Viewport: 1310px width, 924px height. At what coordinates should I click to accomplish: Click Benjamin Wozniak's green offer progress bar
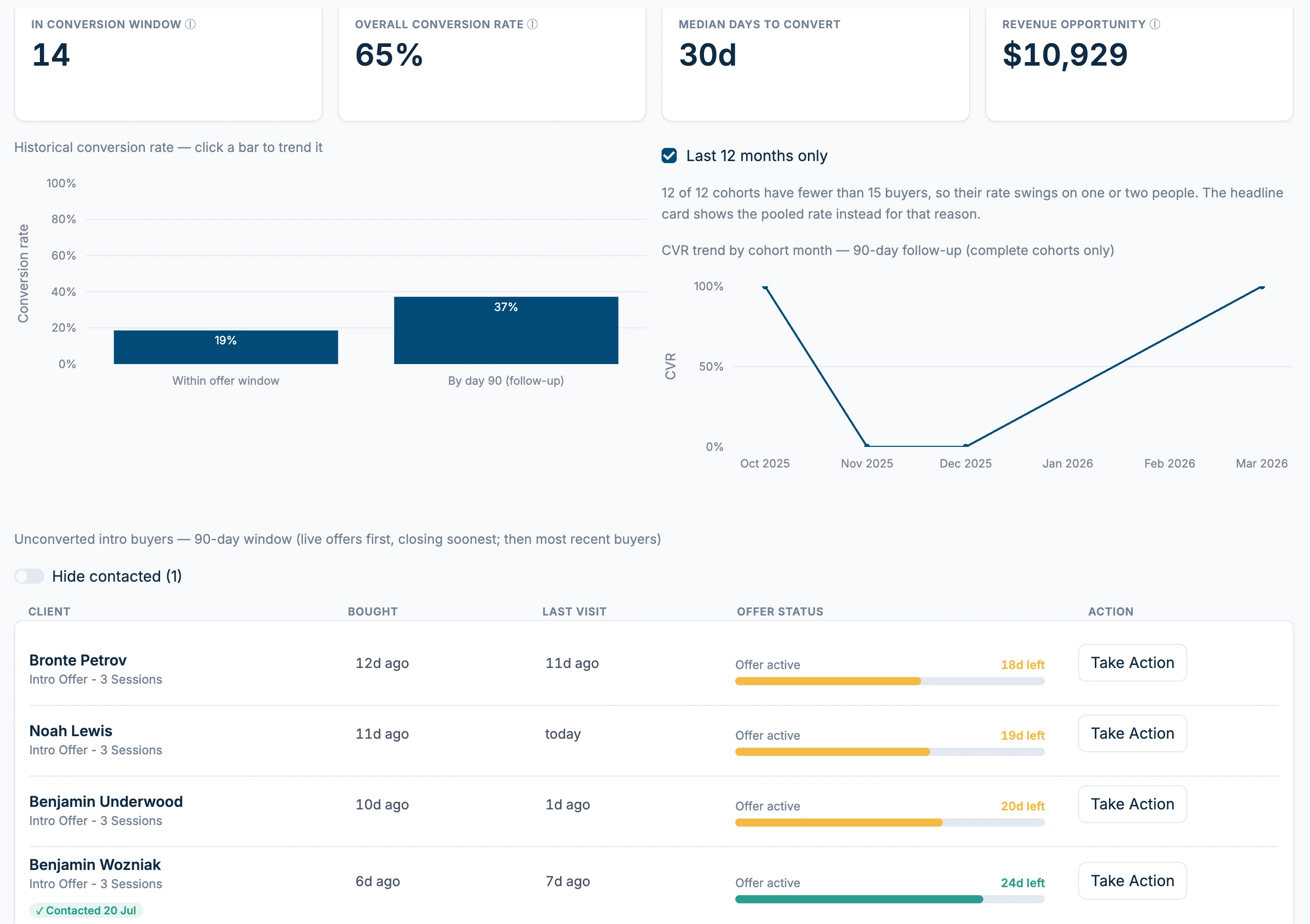(890, 899)
